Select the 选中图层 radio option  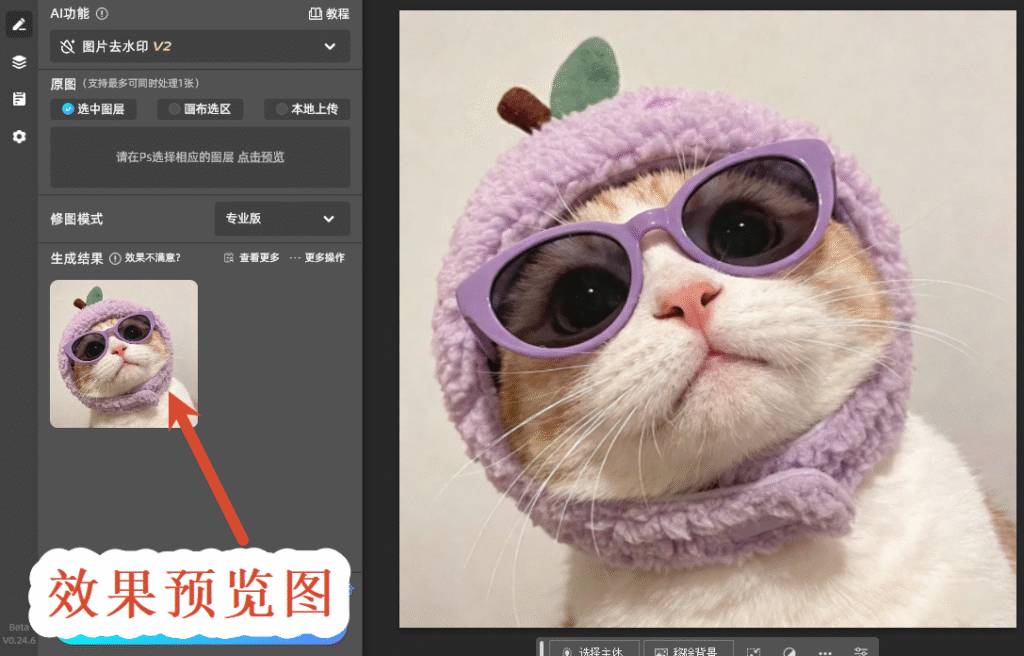[93, 109]
